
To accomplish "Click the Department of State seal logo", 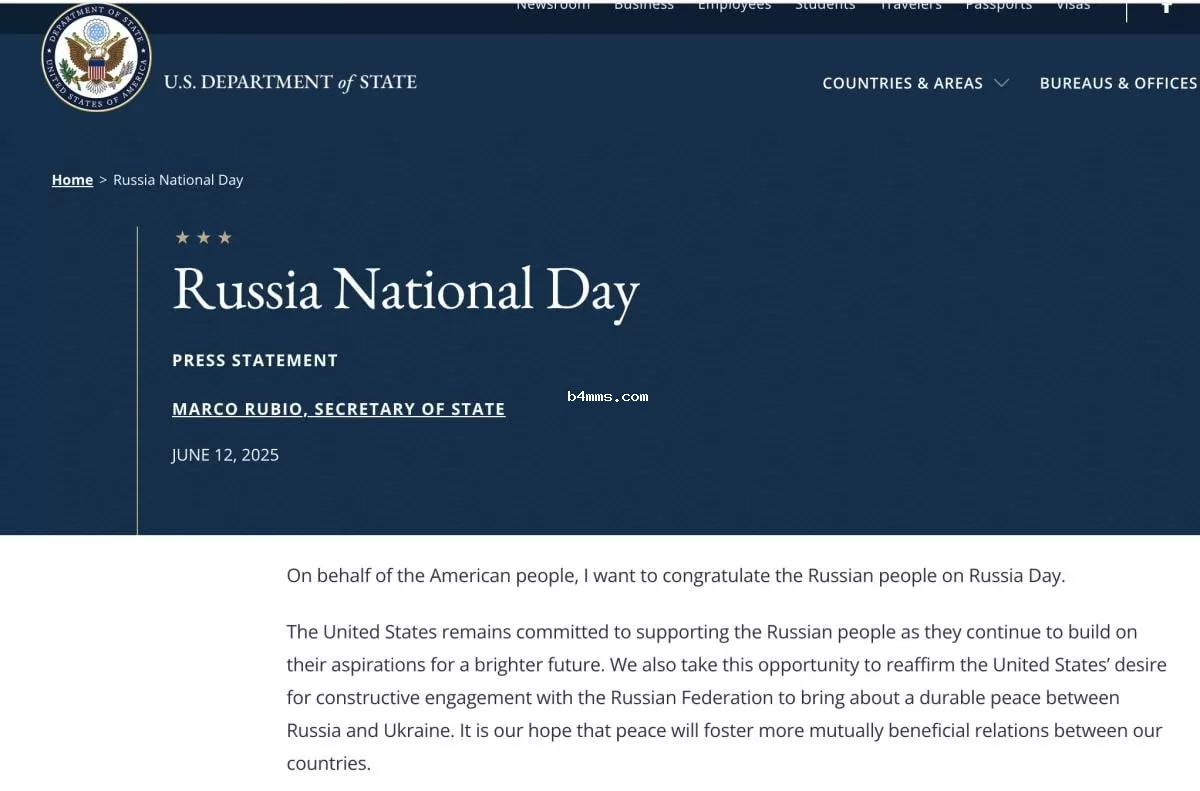I will coord(96,58).
